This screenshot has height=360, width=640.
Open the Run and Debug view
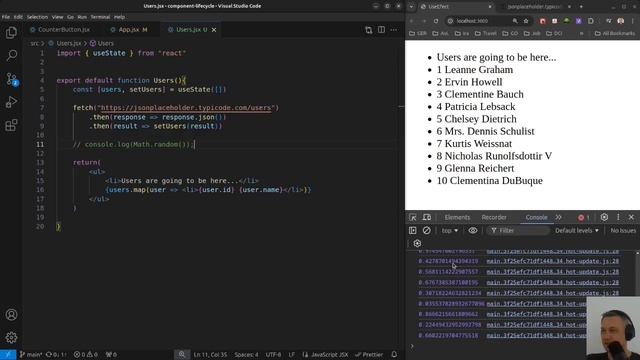[x=11, y=102]
